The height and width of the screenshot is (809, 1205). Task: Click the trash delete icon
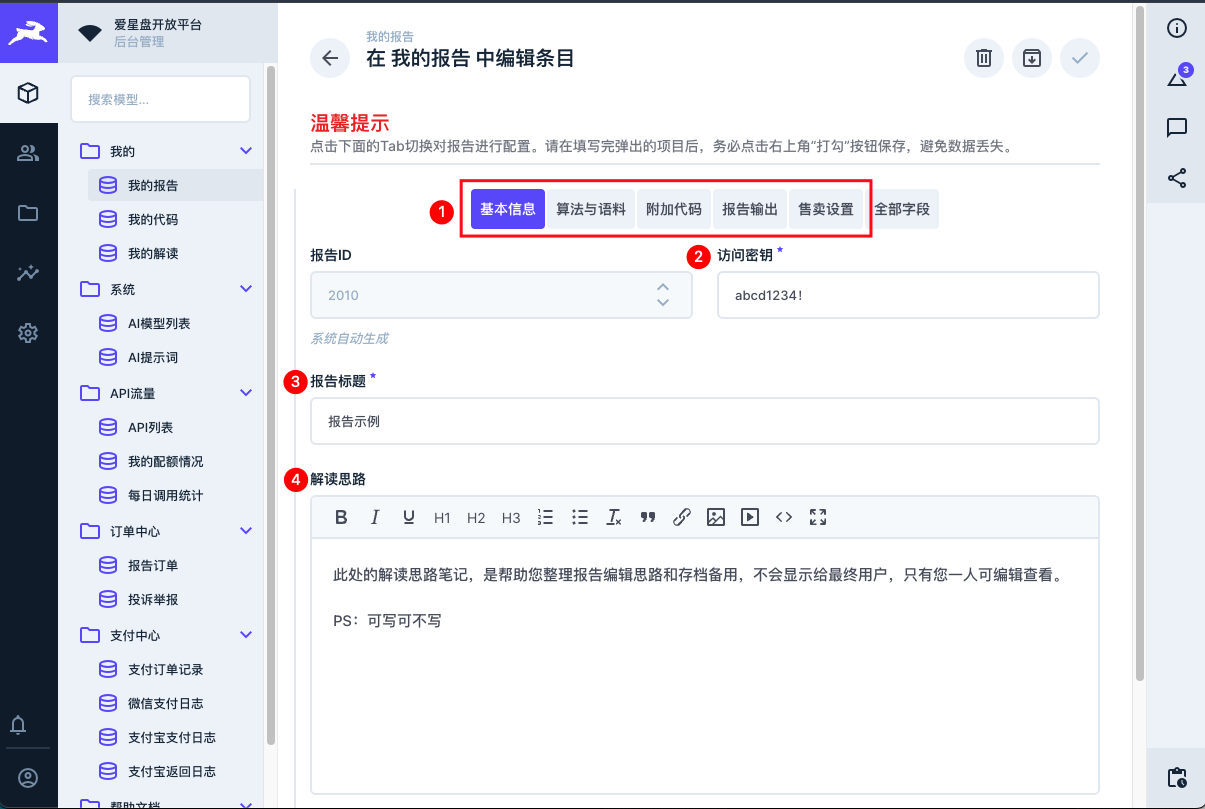(984, 58)
